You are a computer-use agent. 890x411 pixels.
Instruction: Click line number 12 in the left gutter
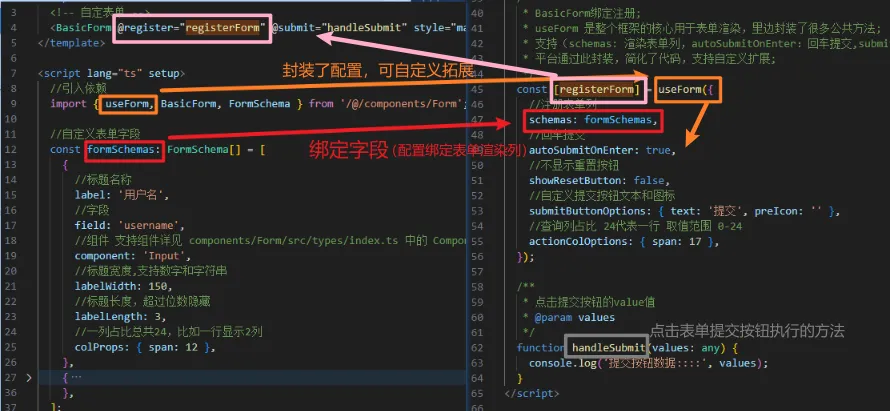[13, 150]
